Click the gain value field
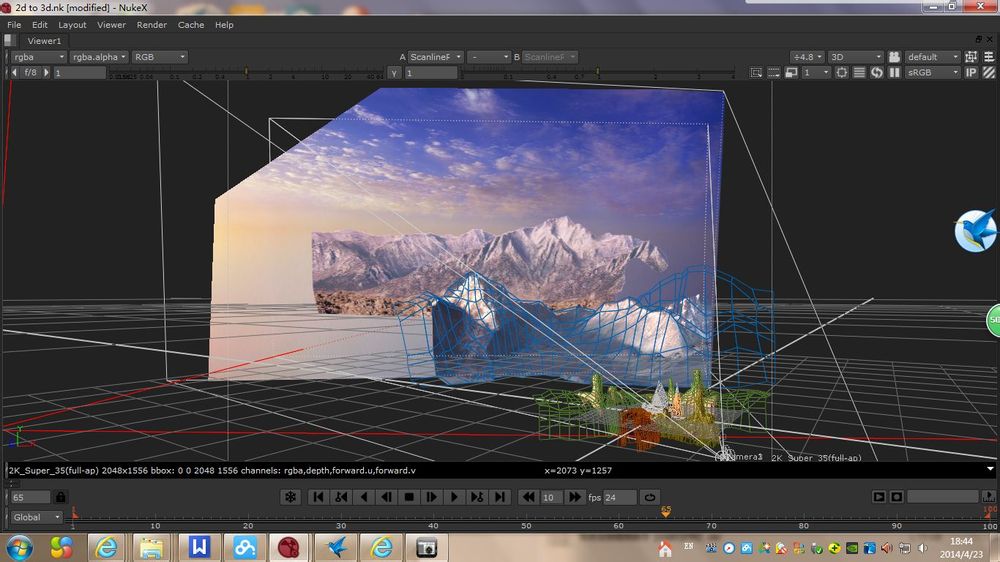Screen dimensions: 1000x562 79,73
